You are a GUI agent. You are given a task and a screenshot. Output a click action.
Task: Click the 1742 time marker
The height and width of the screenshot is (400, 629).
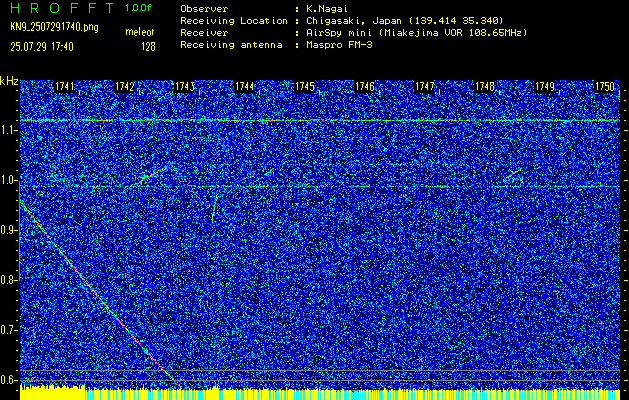coord(124,87)
